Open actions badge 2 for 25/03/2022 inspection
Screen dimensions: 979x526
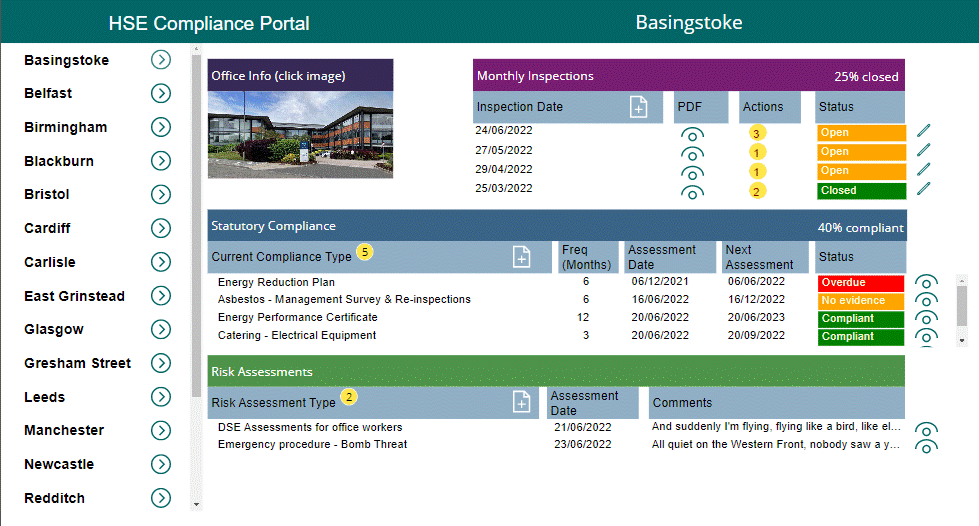click(x=757, y=191)
